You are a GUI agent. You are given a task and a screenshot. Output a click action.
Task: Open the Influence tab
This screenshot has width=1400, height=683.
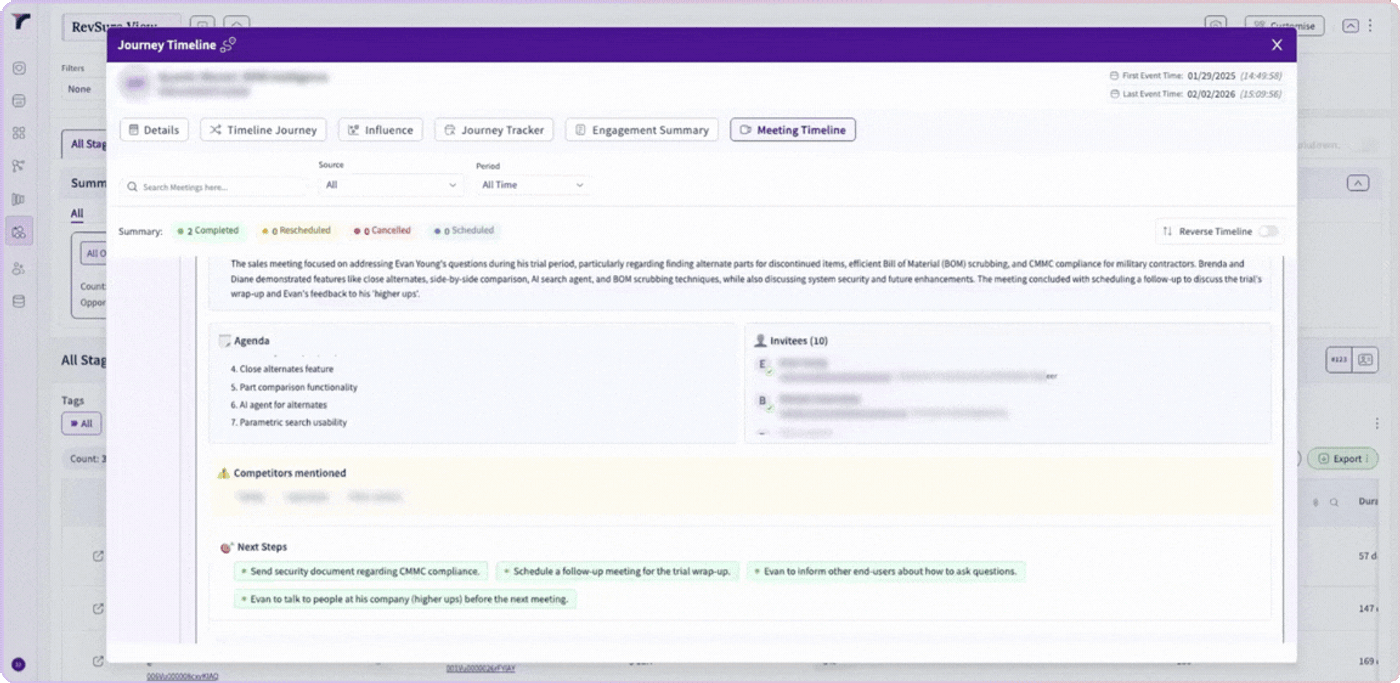(380, 130)
